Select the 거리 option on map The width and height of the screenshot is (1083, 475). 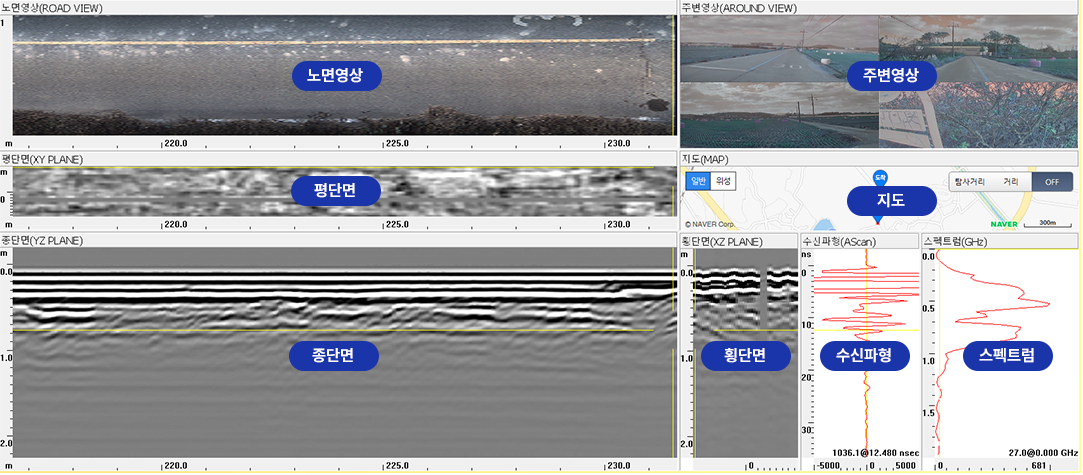coord(1010,182)
